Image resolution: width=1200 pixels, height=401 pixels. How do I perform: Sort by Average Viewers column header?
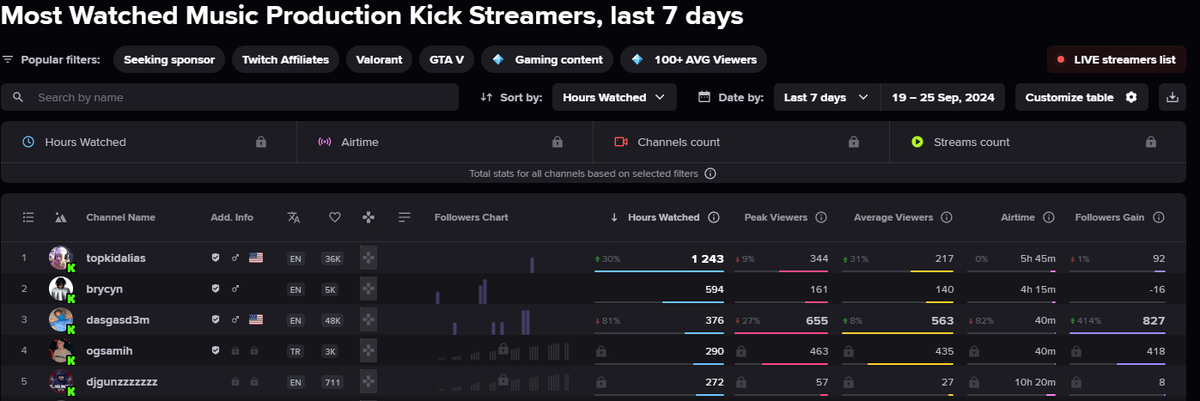[x=893, y=217]
